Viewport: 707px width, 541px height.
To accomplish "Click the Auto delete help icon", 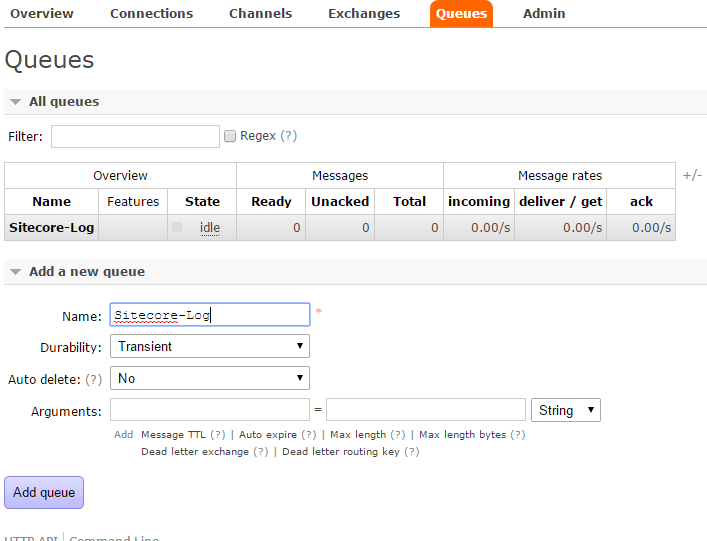I will coord(94,380).
